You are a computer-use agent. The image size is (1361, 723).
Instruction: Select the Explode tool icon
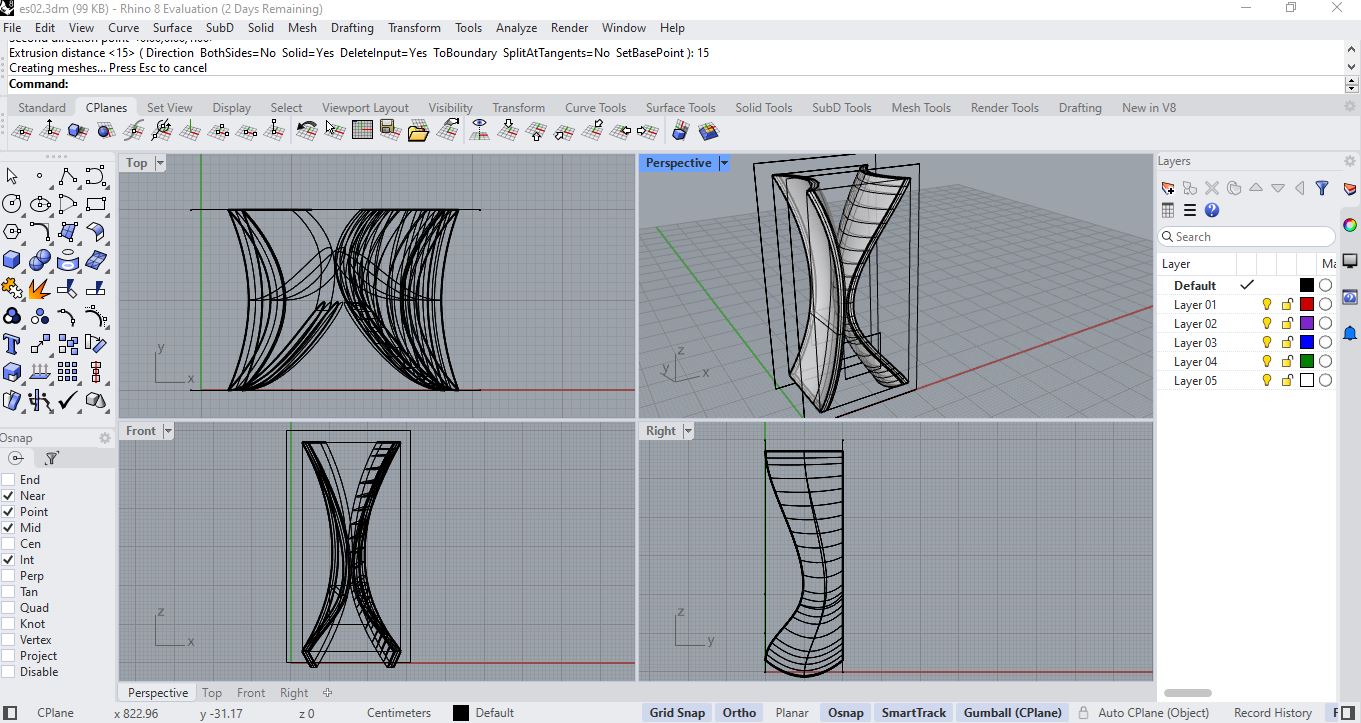[x=40, y=289]
